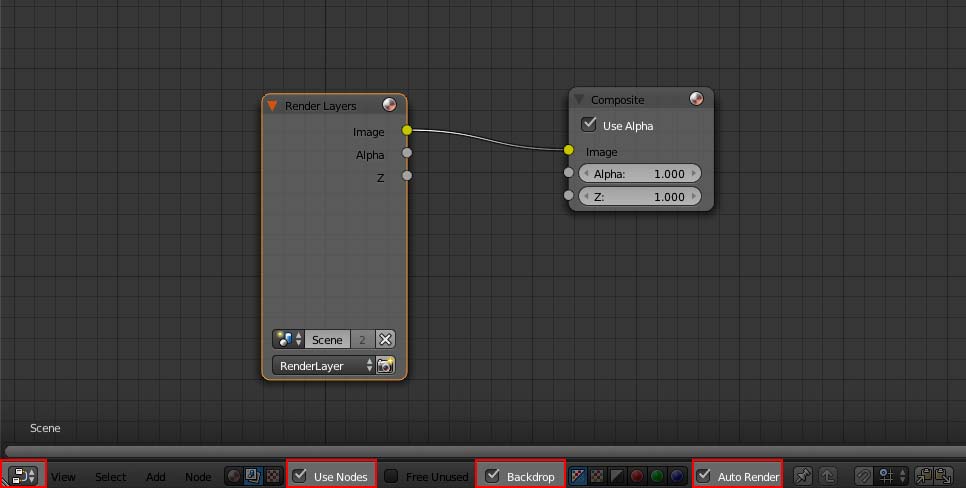The width and height of the screenshot is (966, 488).
Task: Toggle Render Layers node preview sphere
Action: pos(389,105)
